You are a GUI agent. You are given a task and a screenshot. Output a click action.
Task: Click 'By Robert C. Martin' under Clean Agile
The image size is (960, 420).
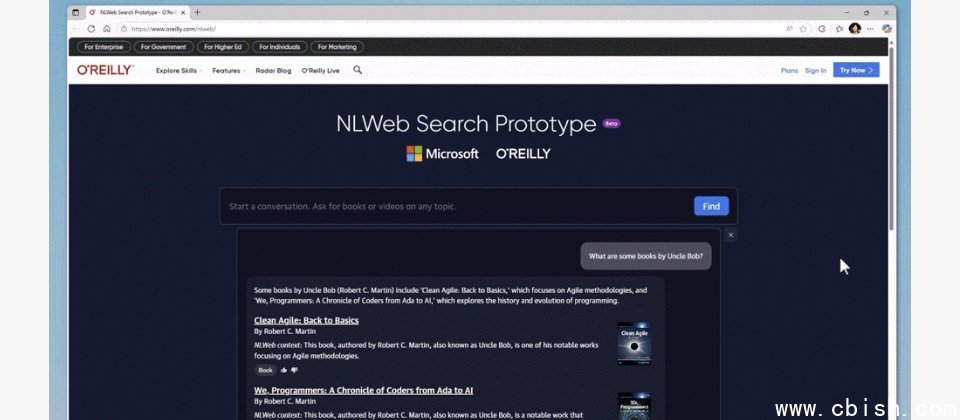coord(285,331)
